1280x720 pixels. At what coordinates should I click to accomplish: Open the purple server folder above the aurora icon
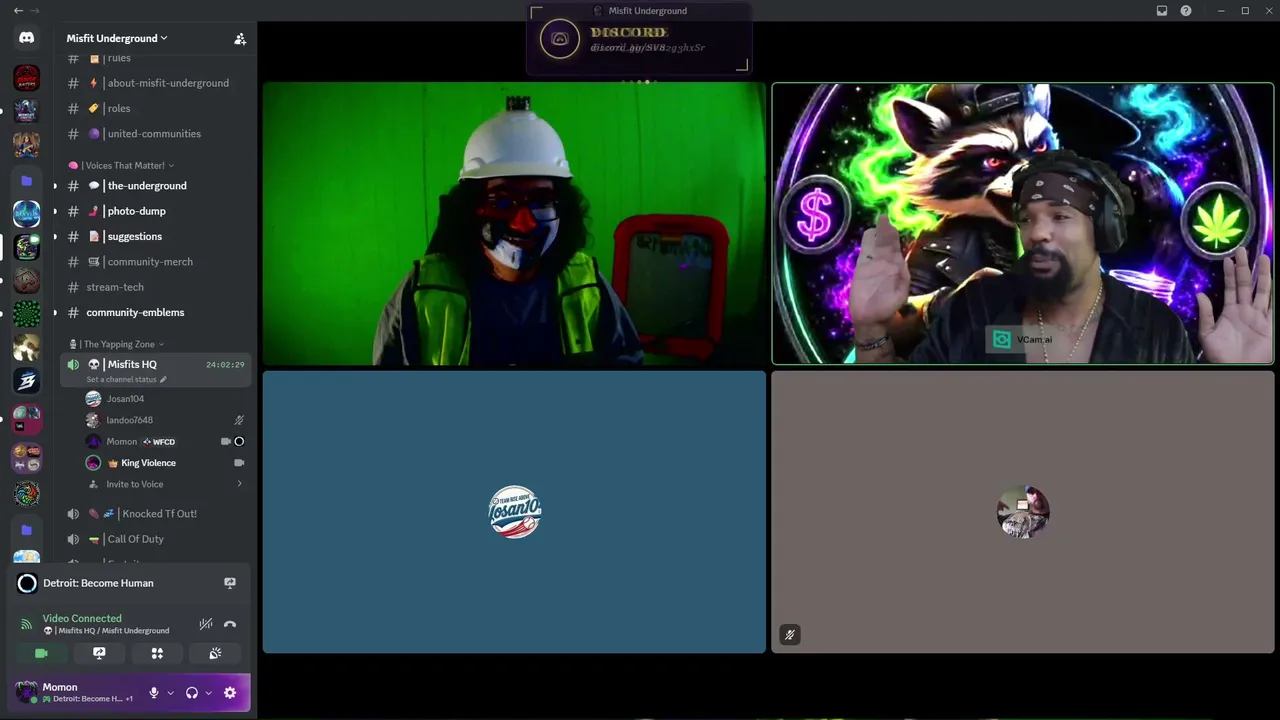(x=27, y=181)
